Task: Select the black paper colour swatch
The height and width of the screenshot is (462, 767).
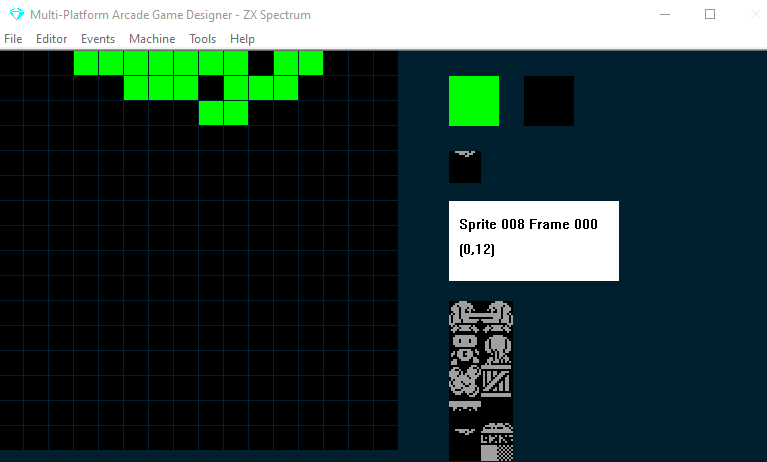Action: pyautogui.click(x=549, y=101)
